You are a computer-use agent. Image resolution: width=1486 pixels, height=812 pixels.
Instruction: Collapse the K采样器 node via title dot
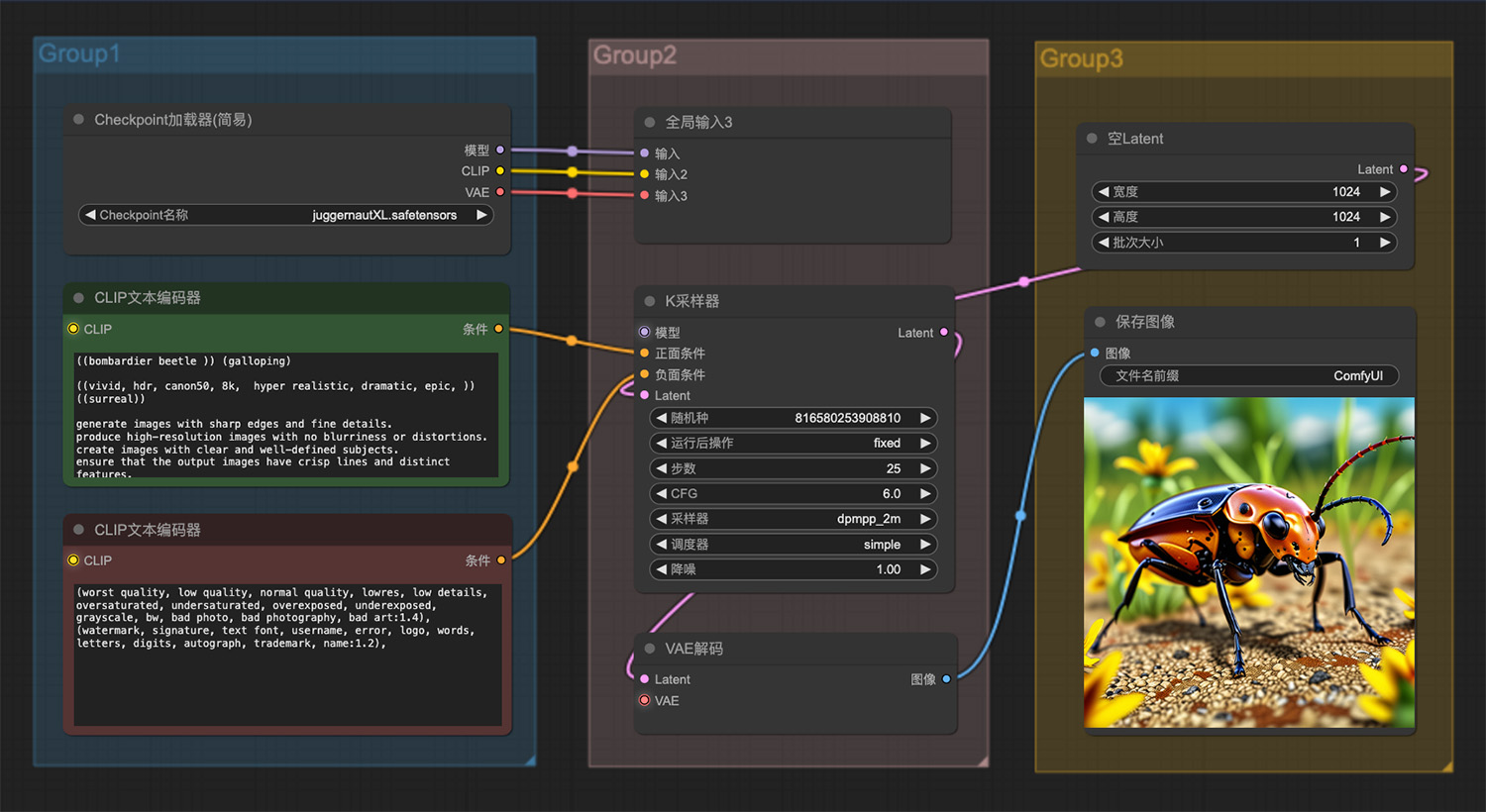coord(650,301)
